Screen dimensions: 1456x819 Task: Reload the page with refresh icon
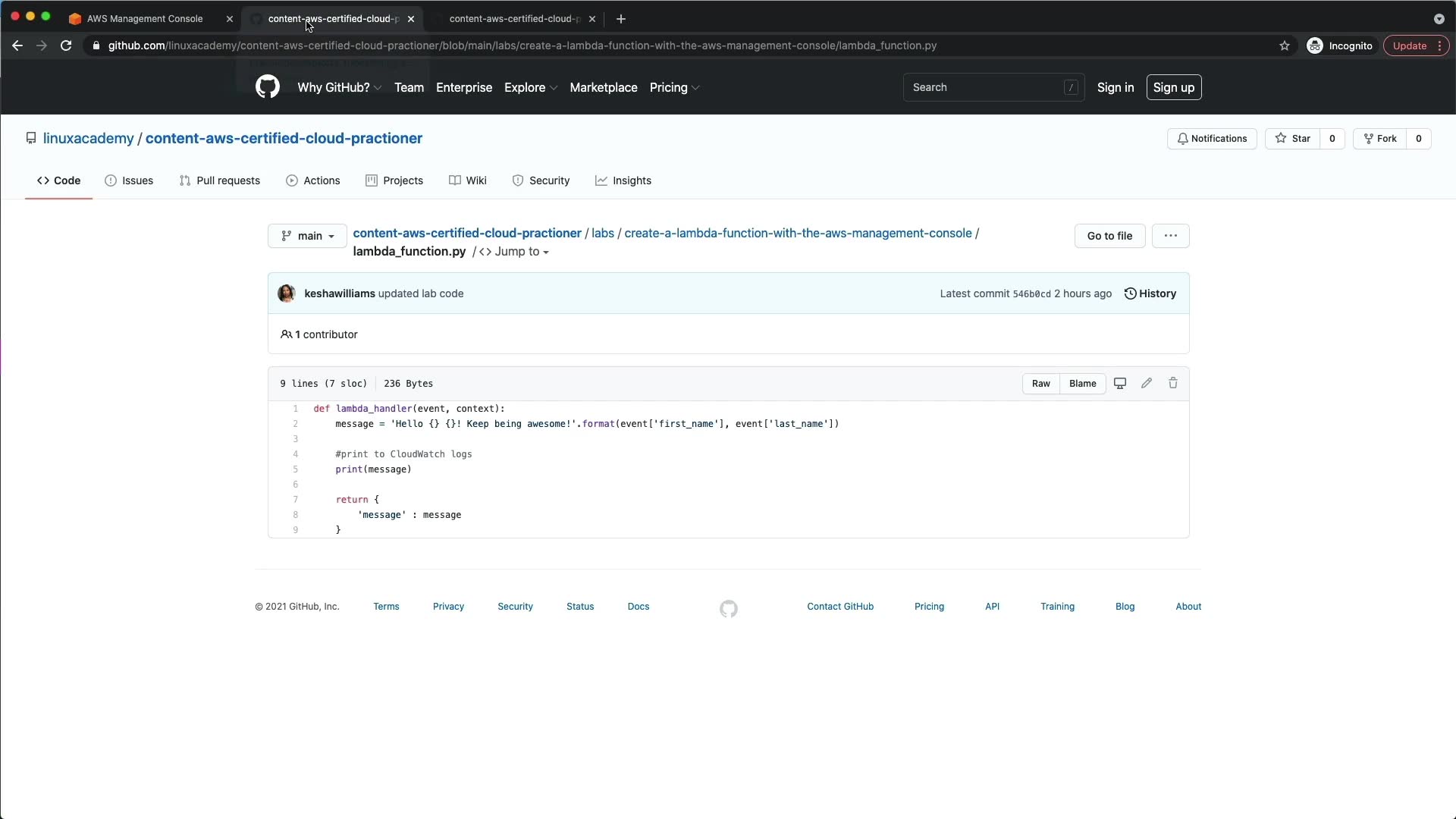(x=66, y=46)
